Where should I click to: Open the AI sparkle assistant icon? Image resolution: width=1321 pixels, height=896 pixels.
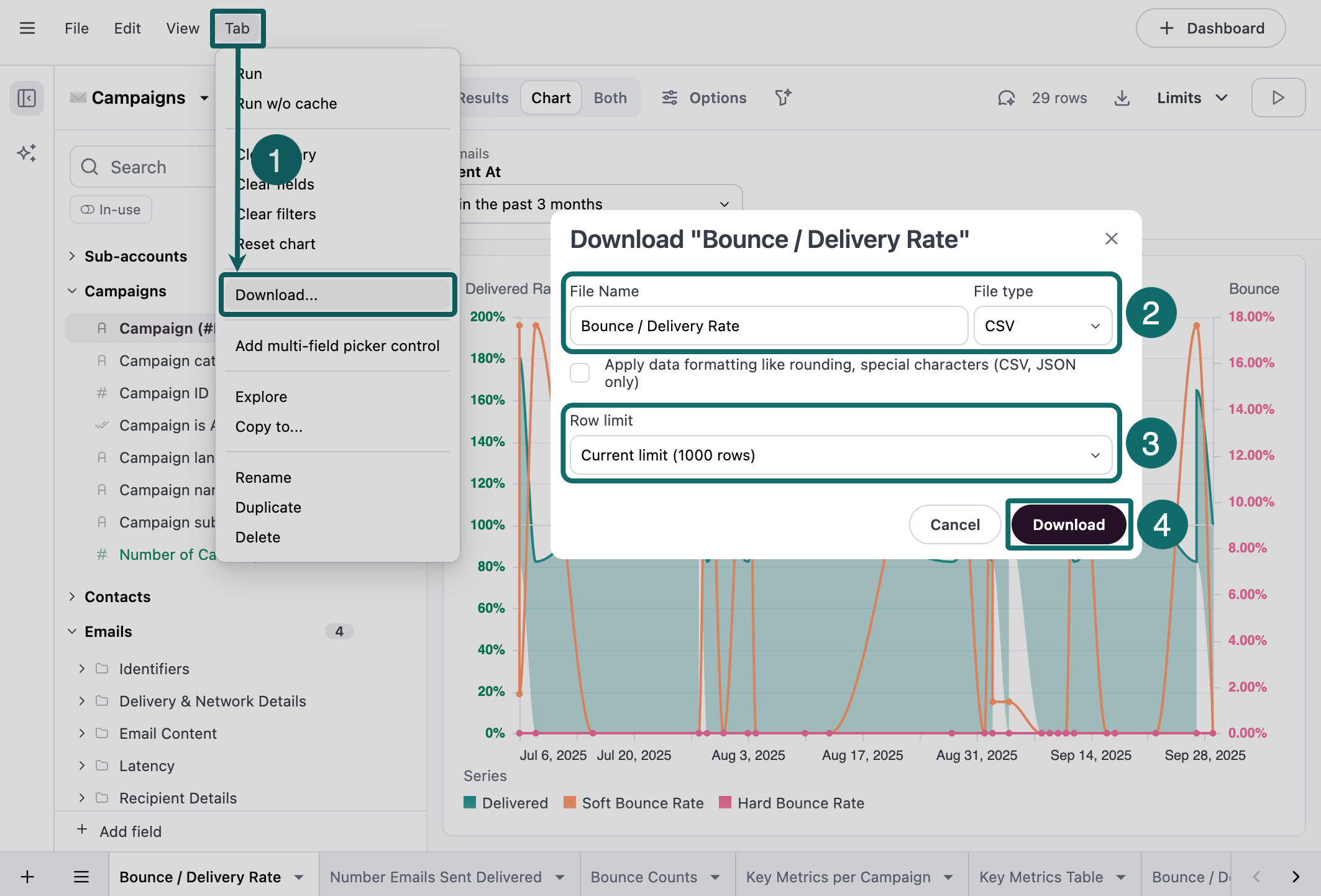pyautogui.click(x=27, y=153)
